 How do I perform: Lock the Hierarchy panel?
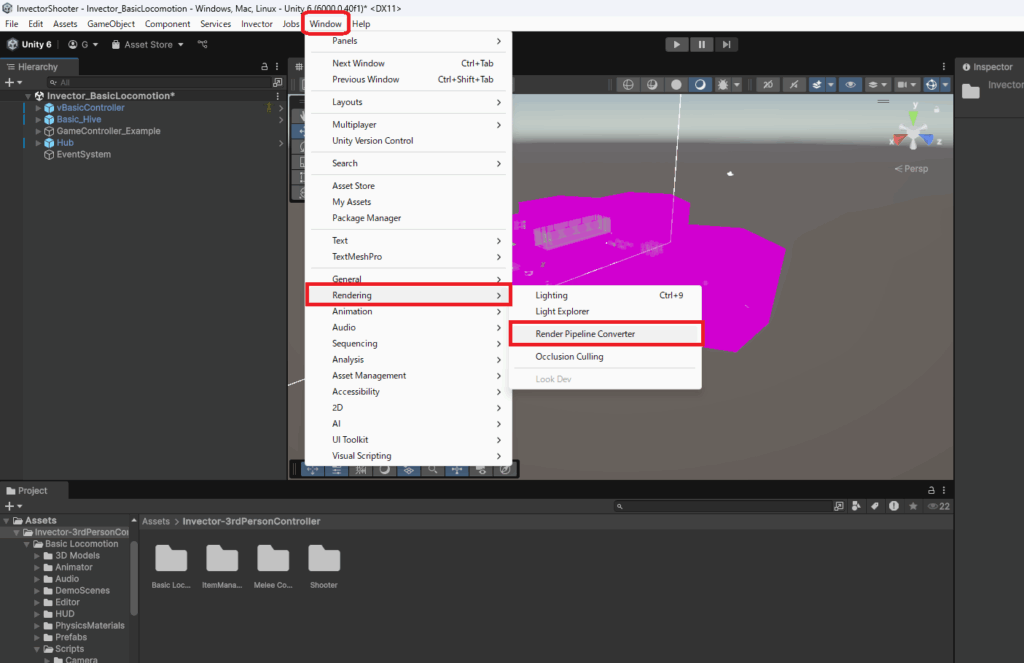pos(264,67)
